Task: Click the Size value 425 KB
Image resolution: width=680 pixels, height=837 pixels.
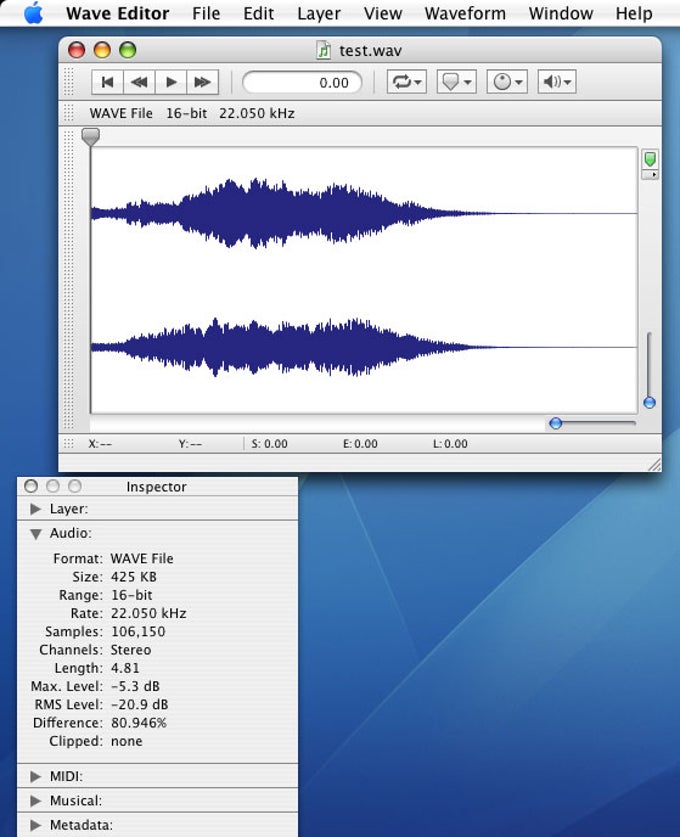Action: pos(133,577)
